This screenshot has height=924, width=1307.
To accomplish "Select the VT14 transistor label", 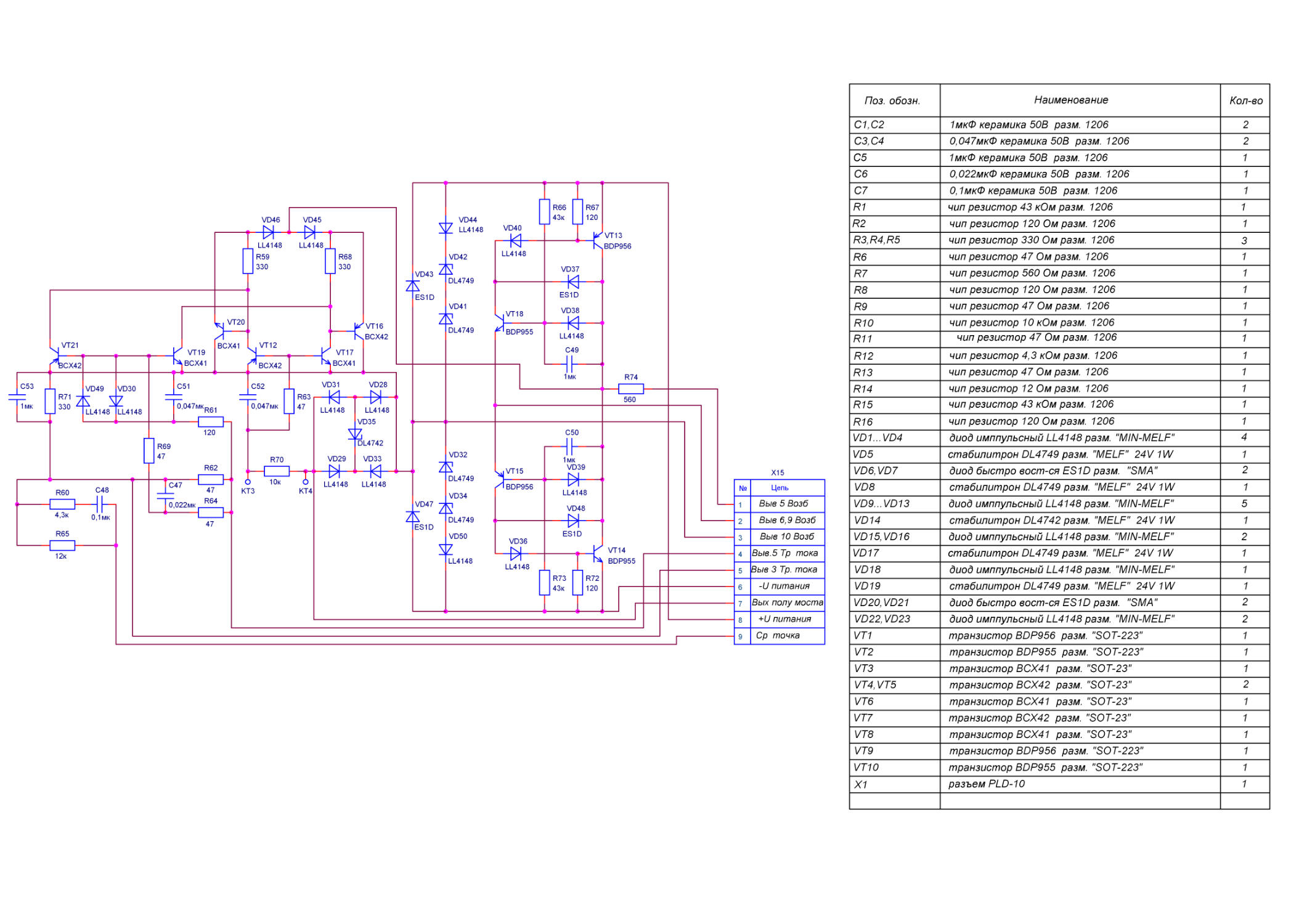I will point(617,551).
